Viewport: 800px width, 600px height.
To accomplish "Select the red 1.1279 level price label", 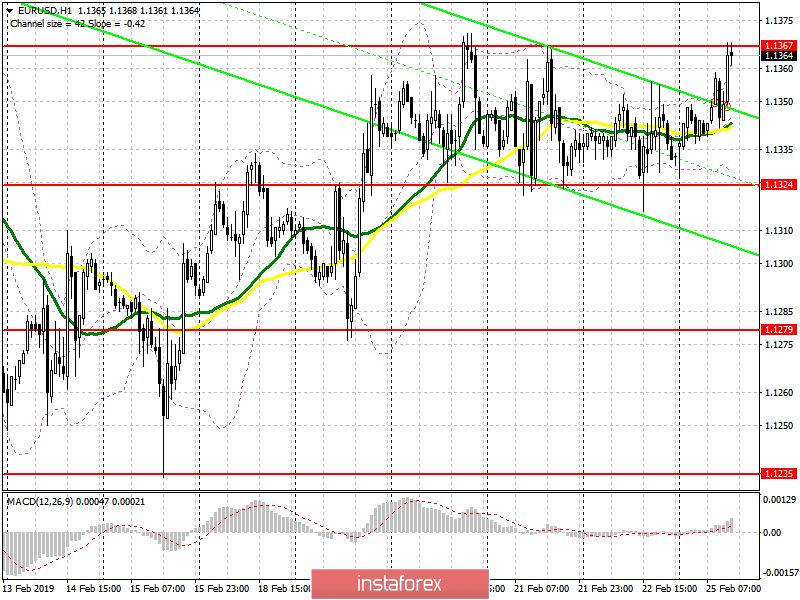I will pos(779,330).
